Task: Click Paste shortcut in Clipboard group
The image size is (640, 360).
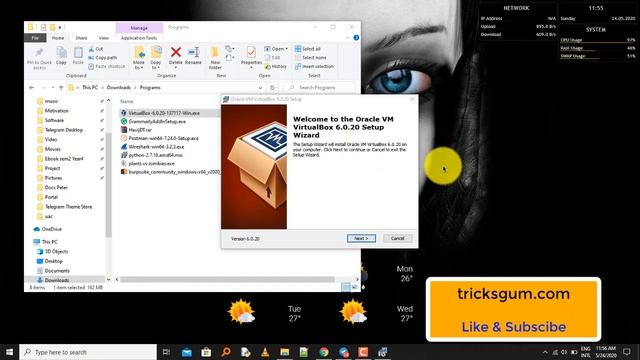Action: pos(107,66)
